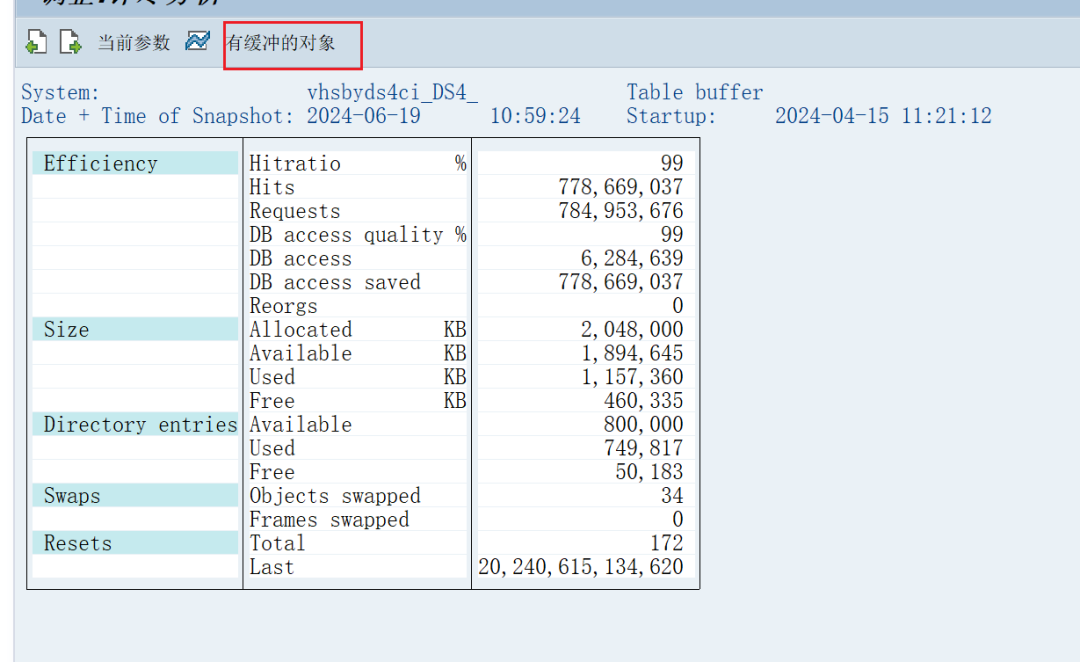Click the Frames swapped label
This screenshot has height=662, width=1080.
329,519
